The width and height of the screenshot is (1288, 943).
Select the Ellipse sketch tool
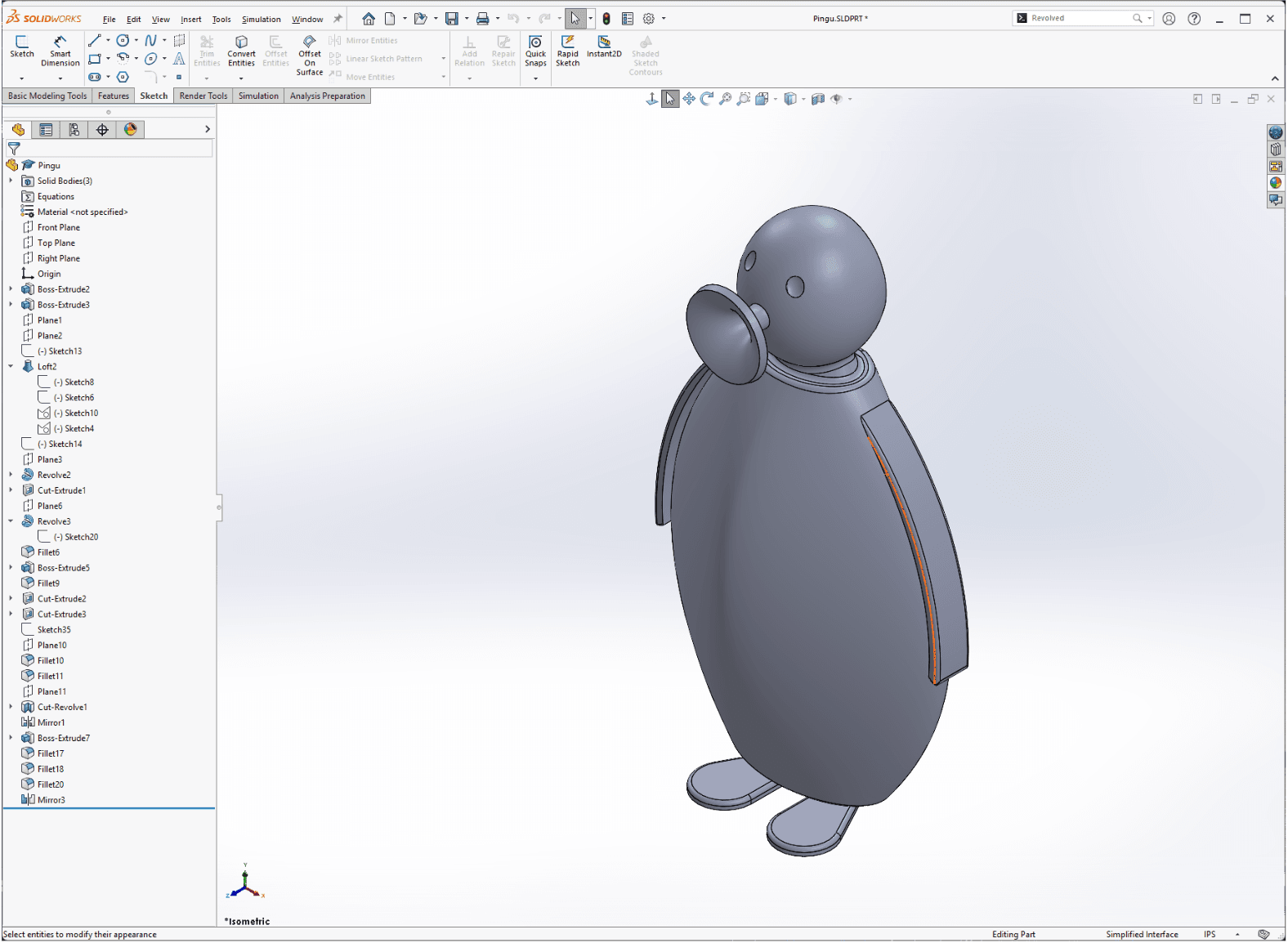pos(151,59)
